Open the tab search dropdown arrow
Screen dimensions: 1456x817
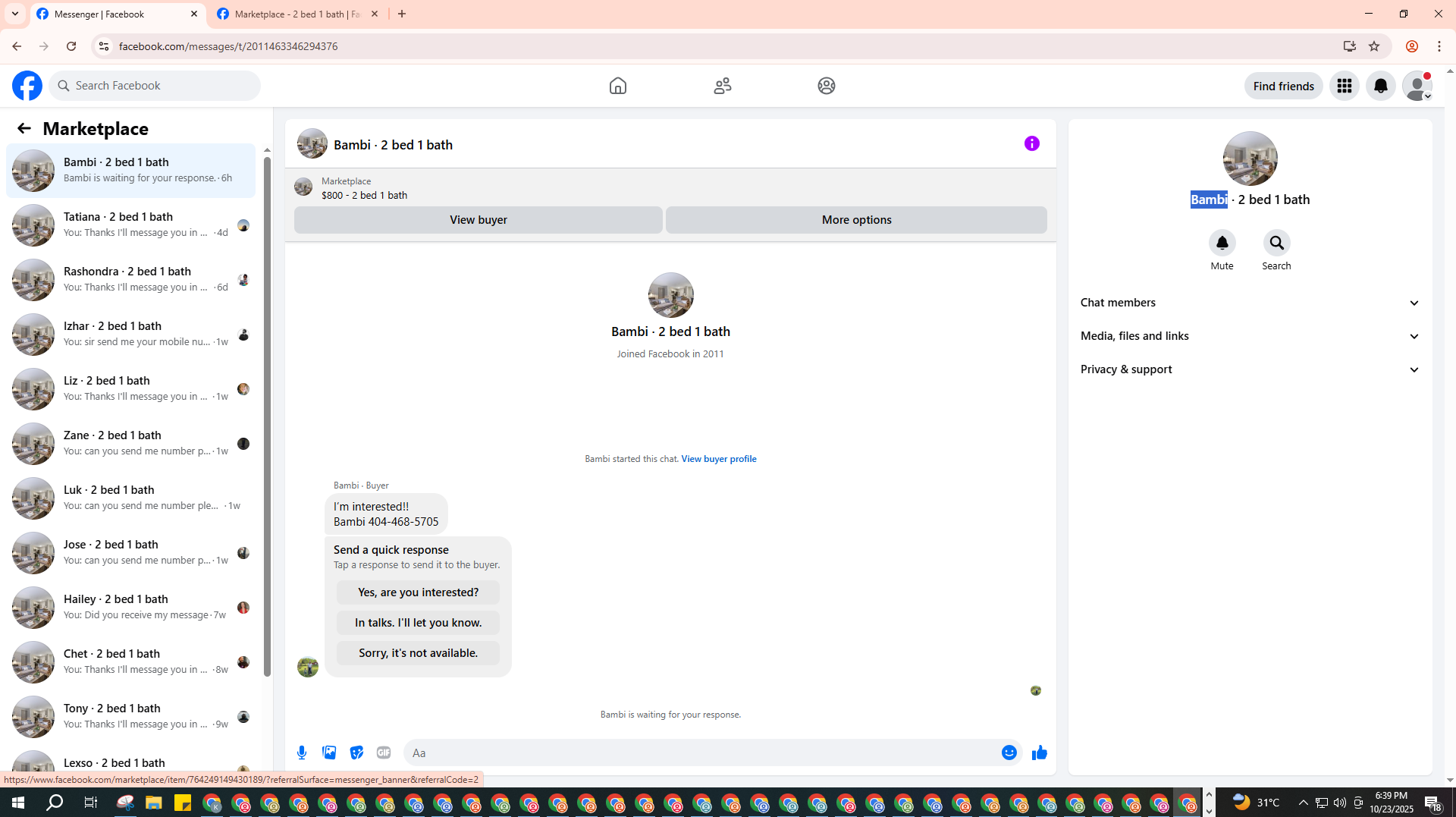tap(15, 14)
